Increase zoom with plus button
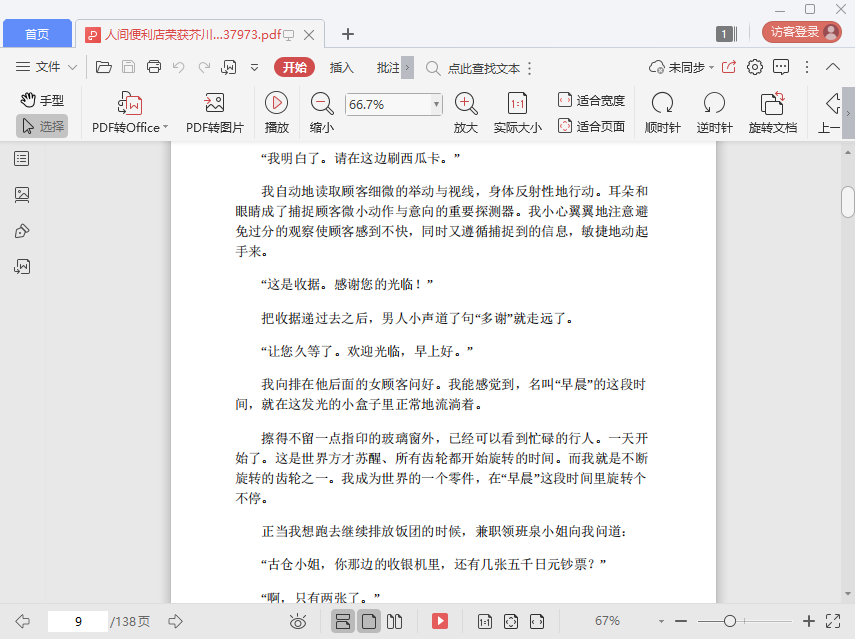 click(x=809, y=621)
